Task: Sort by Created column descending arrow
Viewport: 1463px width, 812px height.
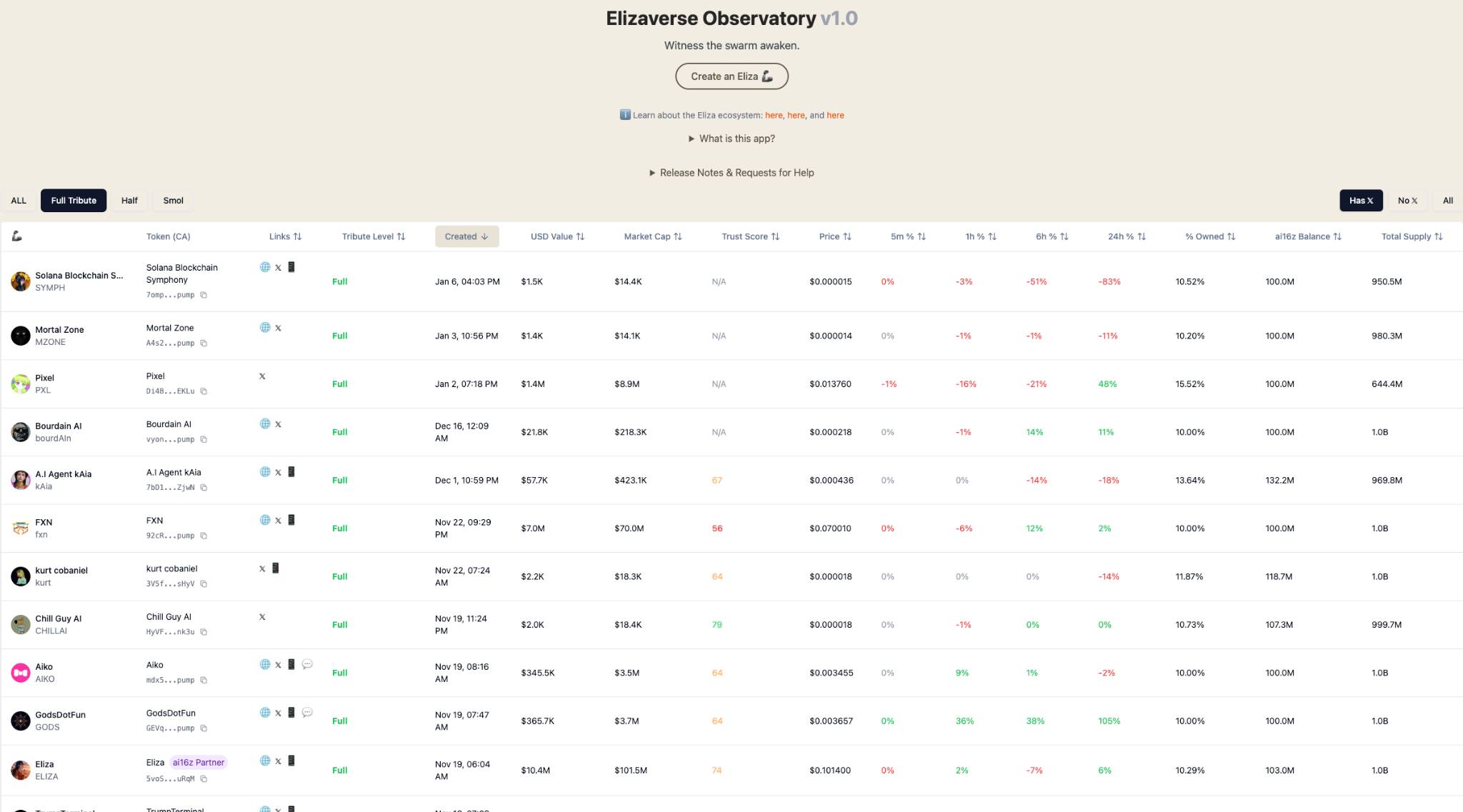Action: 466,236
